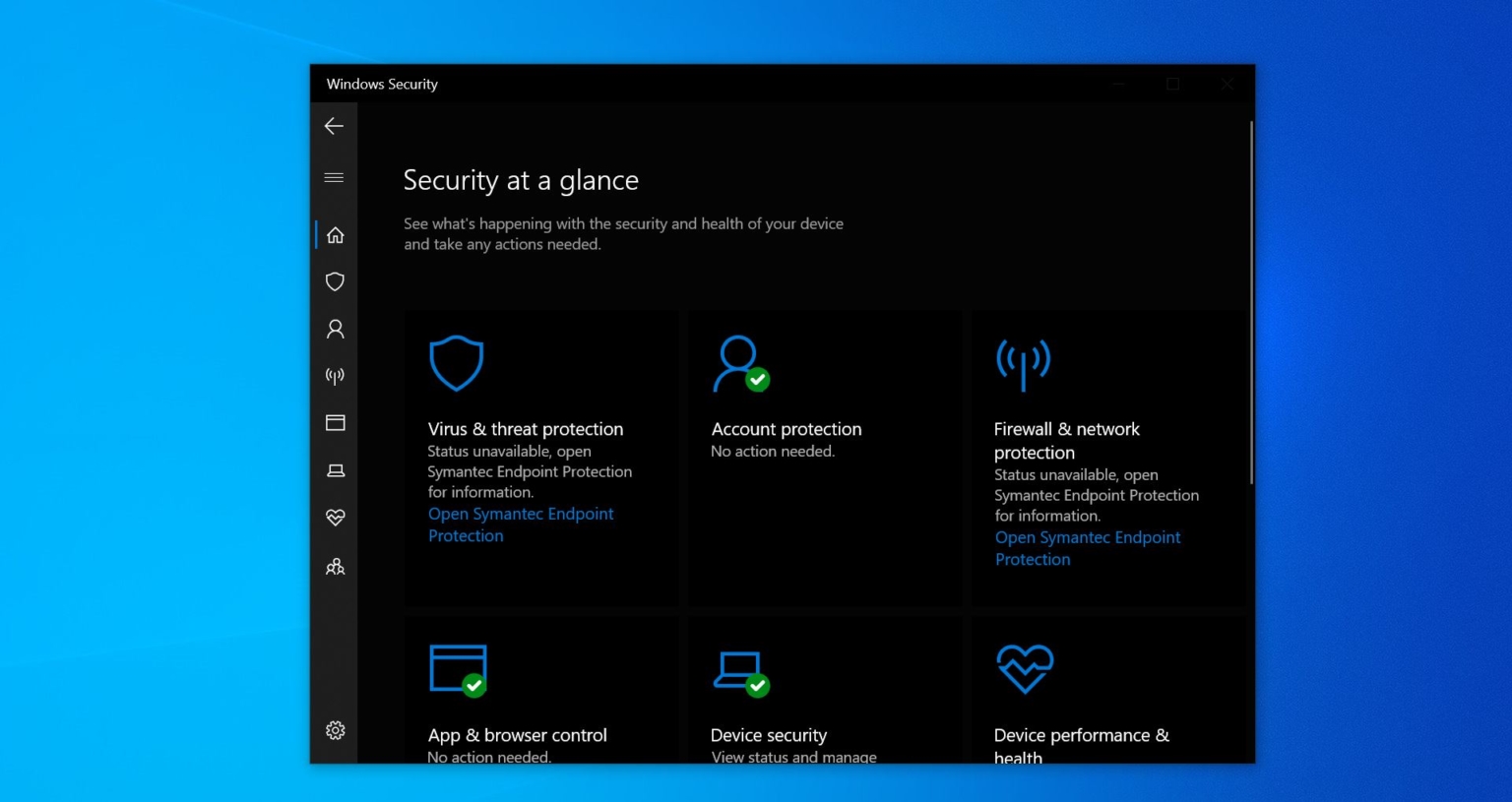Open the Virus & threat protection tile heading
The height and width of the screenshot is (802, 1512).
[525, 429]
